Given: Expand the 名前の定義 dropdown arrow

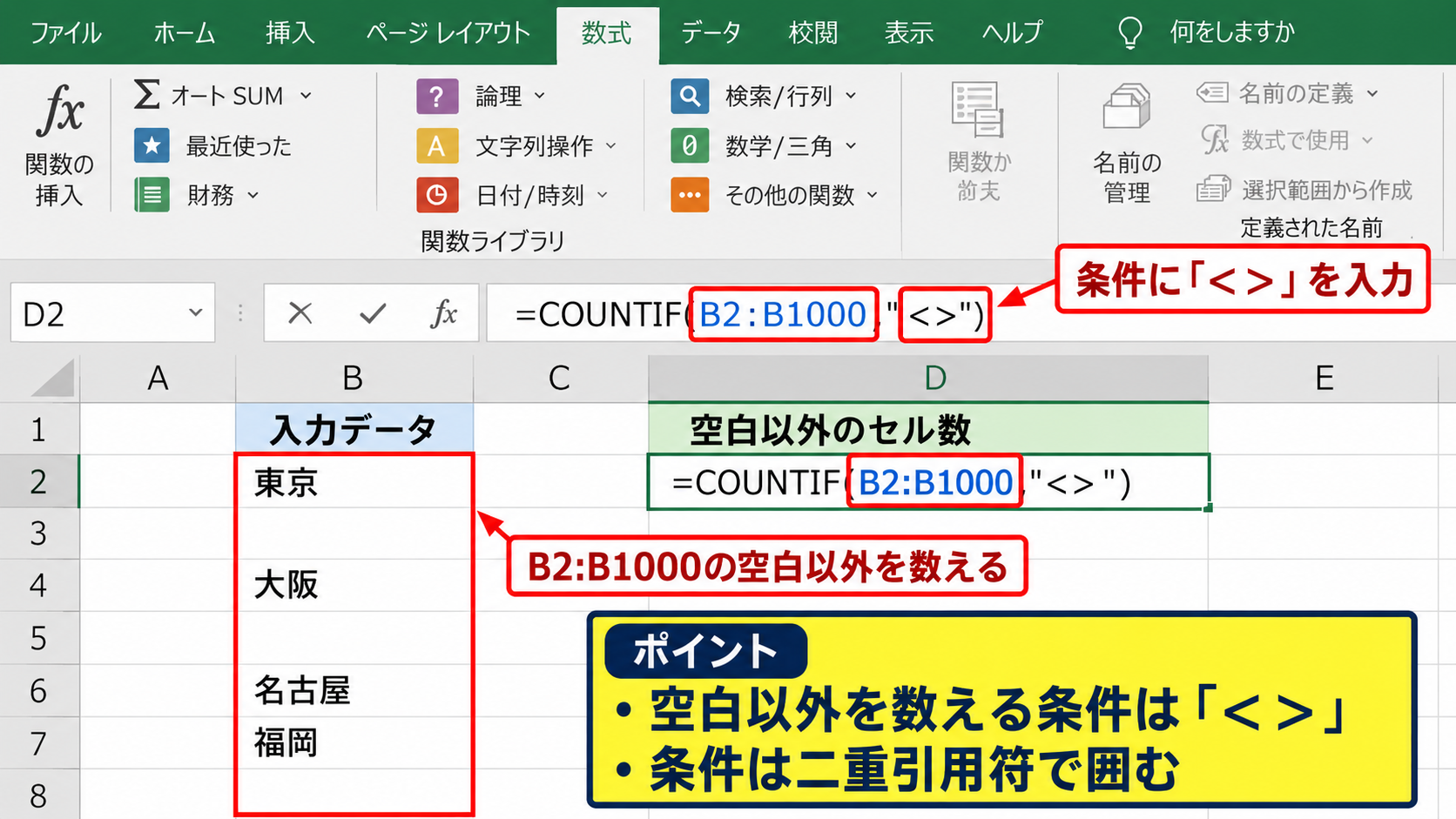Looking at the screenshot, I should (x=1372, y=93).
